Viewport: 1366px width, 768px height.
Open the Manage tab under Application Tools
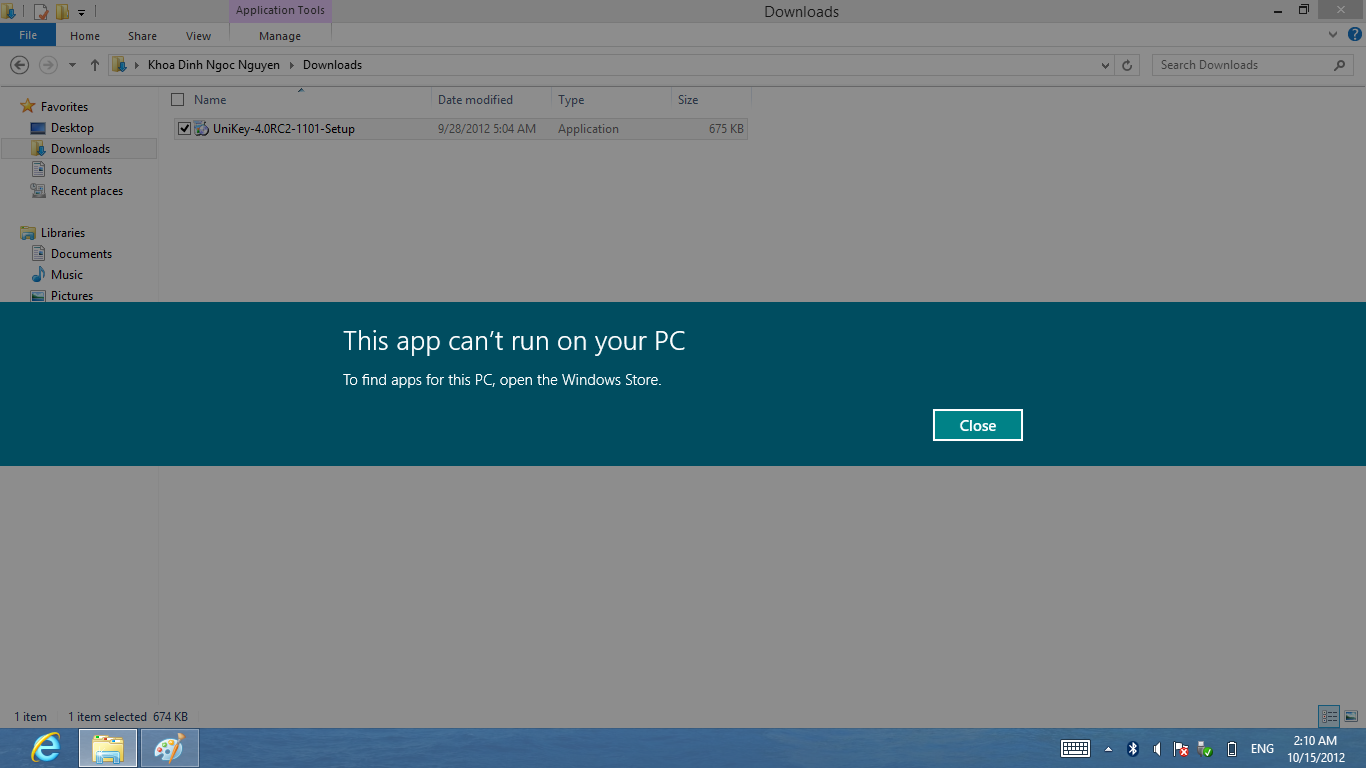[280, 36]
